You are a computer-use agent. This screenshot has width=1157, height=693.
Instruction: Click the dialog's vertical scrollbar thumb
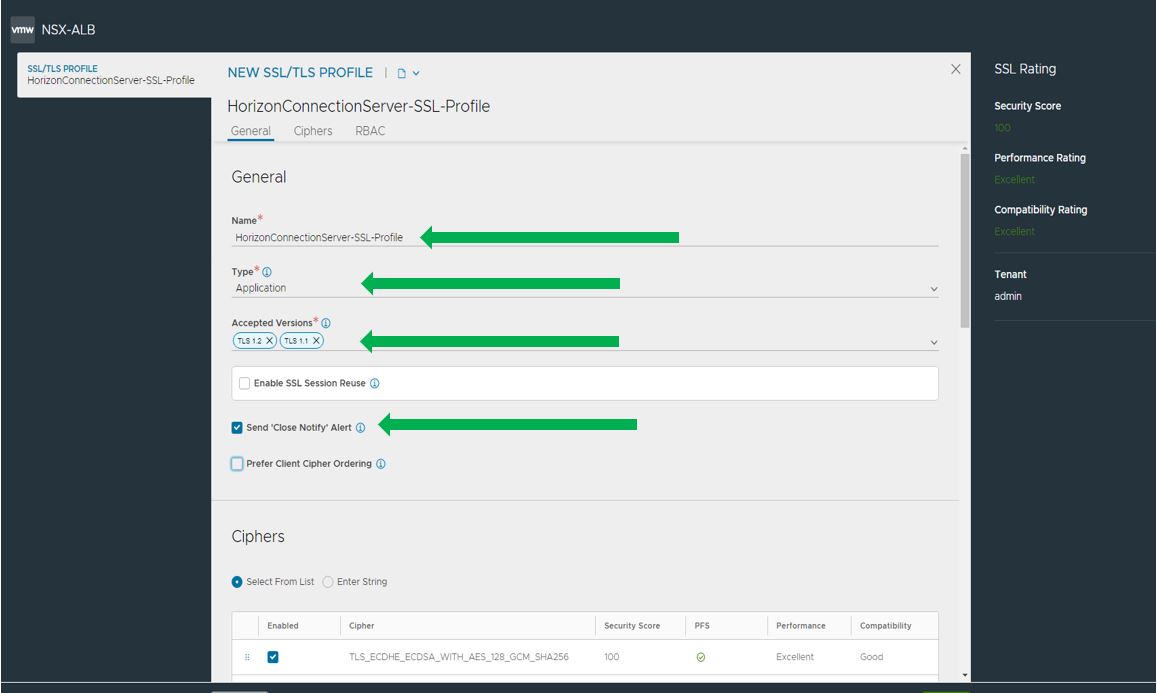pos(965,241)
